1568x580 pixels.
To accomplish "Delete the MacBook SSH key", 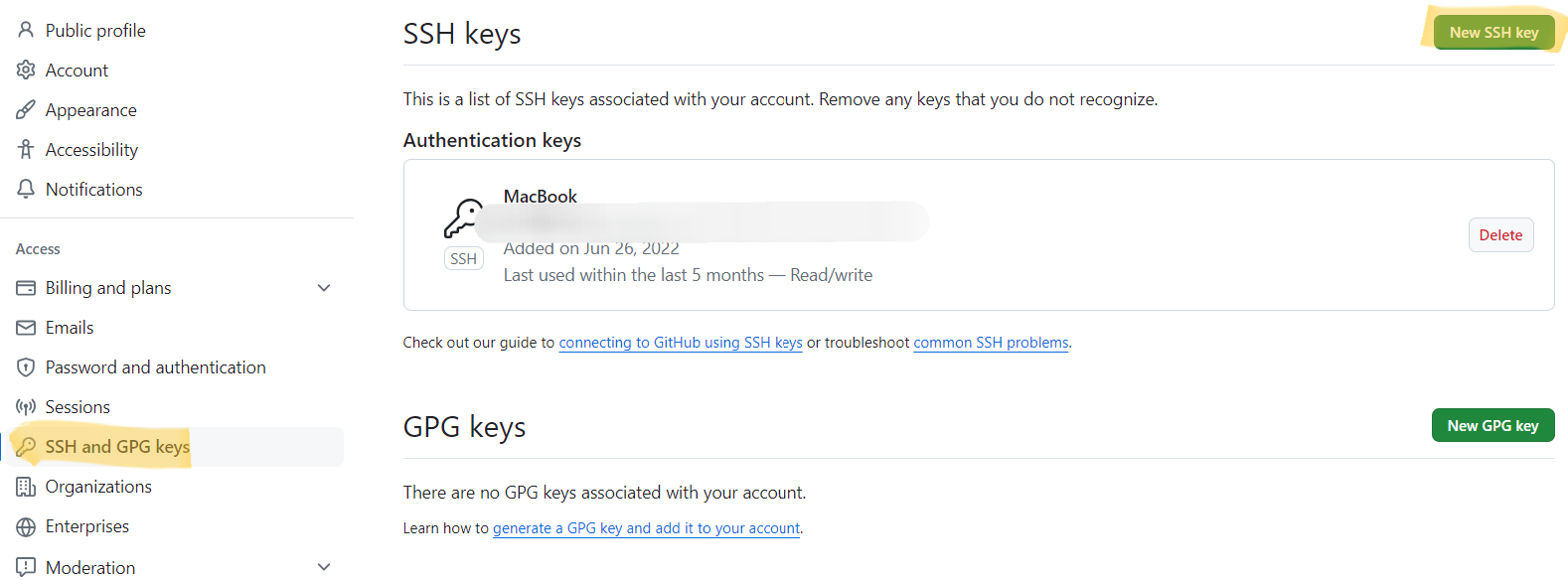I will pos(1500,235).
